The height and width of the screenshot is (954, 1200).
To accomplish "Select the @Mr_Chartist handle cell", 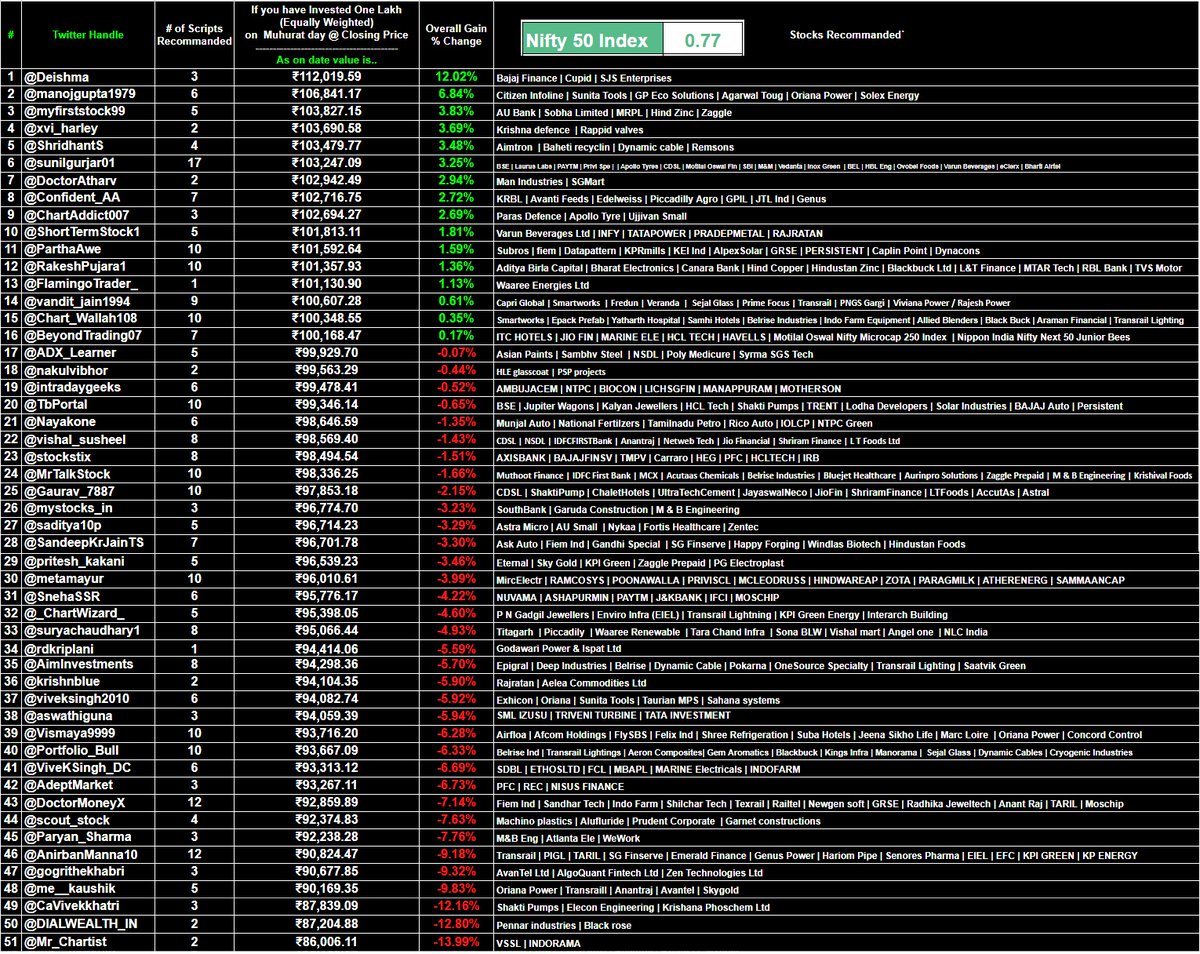I will [x=88, y=943].
